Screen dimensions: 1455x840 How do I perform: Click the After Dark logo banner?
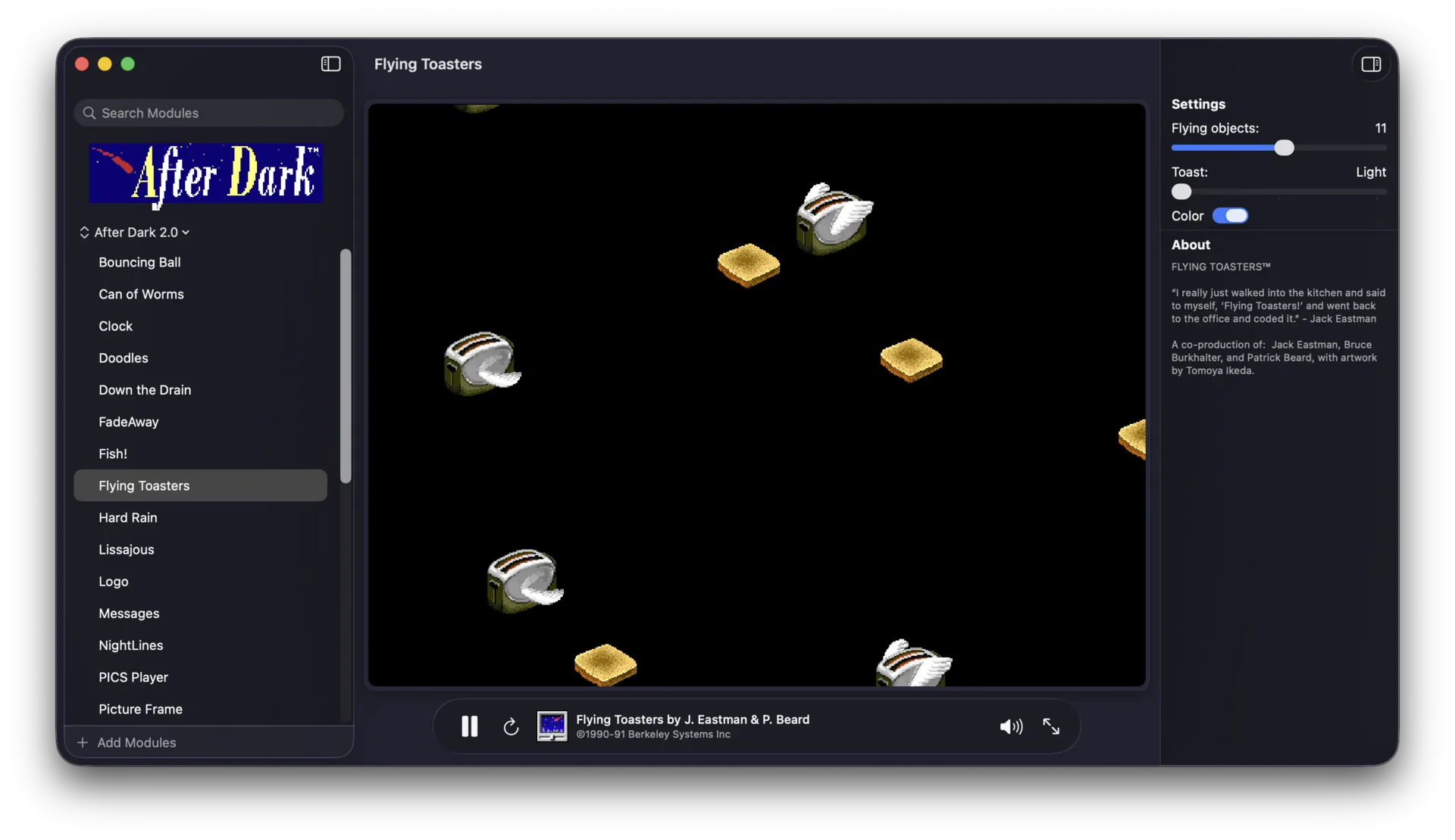(206, 175)
